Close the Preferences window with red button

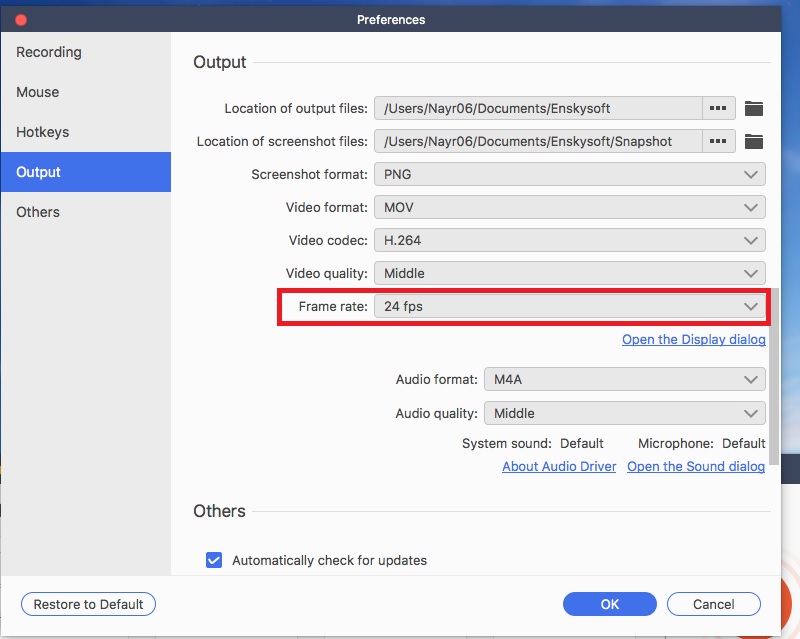[21, 19]
